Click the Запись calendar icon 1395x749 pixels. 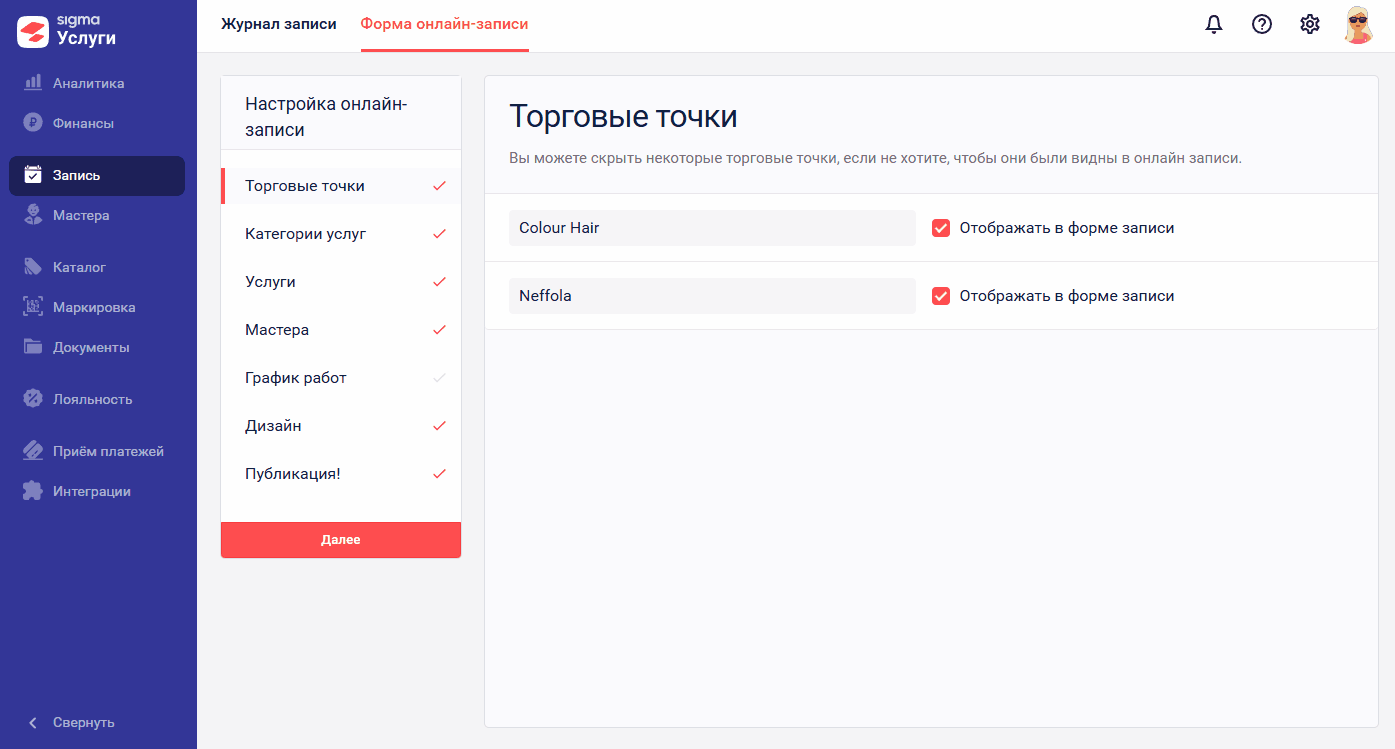point(33,175)
